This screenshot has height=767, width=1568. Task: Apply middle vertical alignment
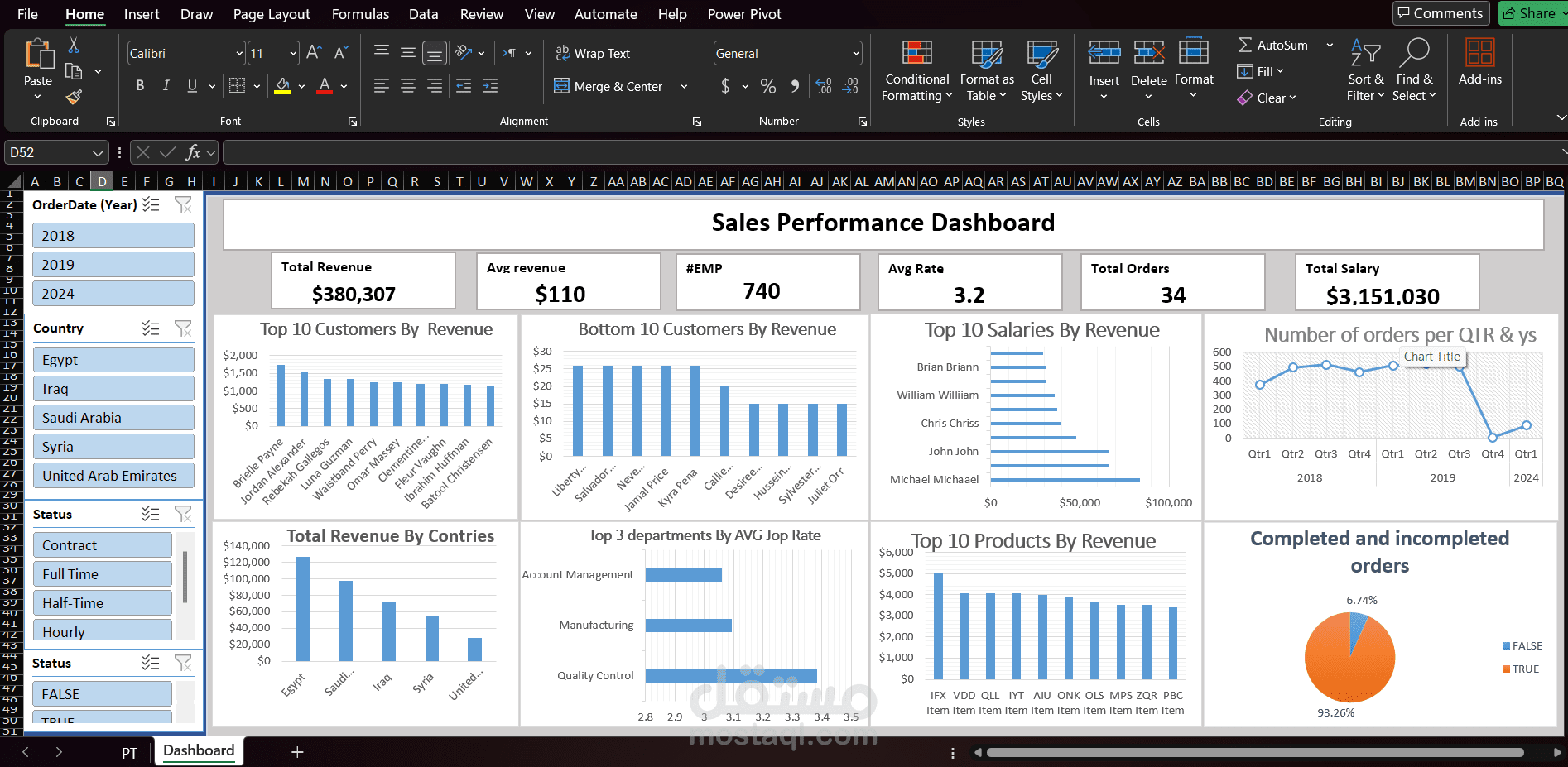407,52
